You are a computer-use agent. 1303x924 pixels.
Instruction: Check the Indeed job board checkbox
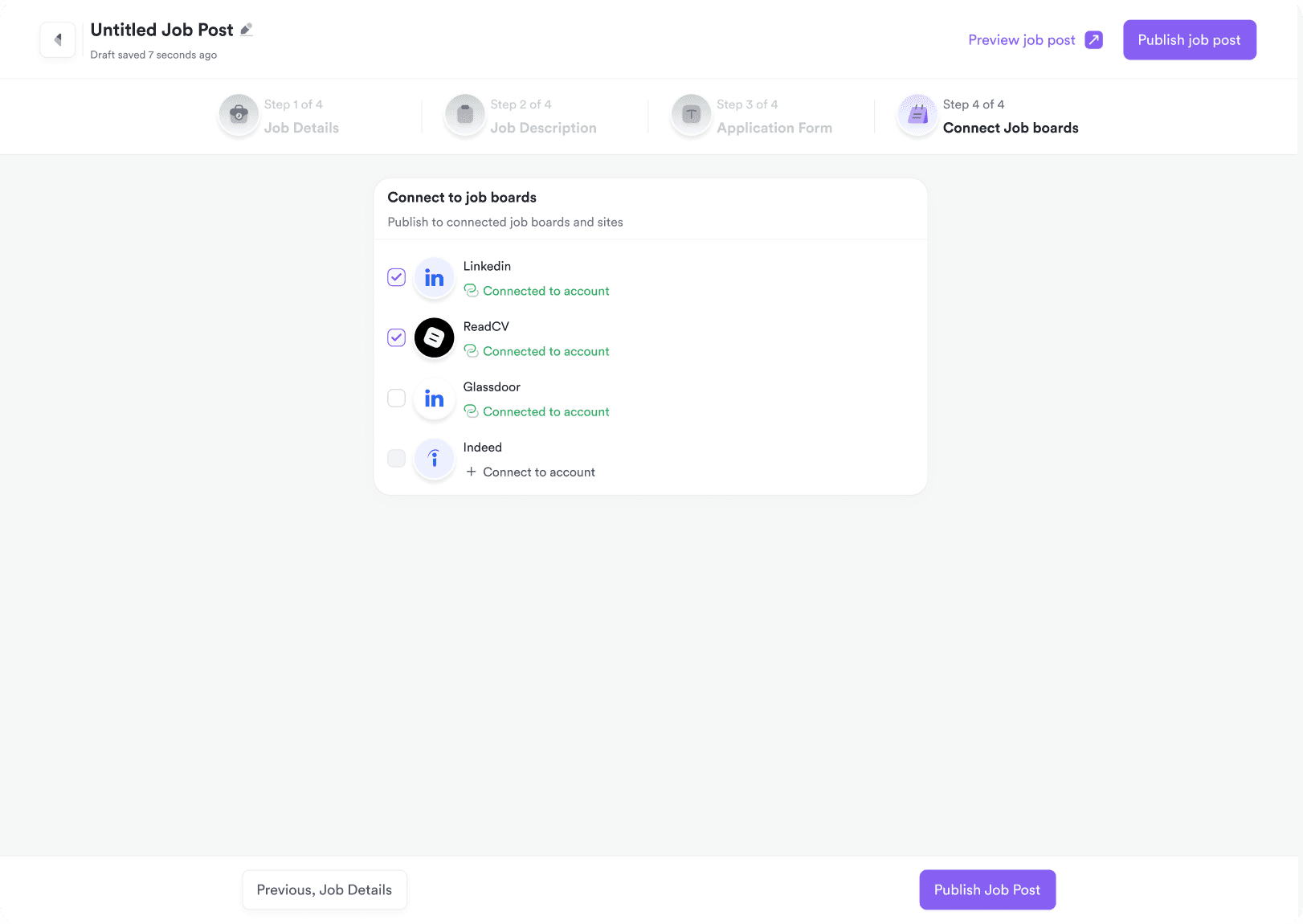pos(397,458)
